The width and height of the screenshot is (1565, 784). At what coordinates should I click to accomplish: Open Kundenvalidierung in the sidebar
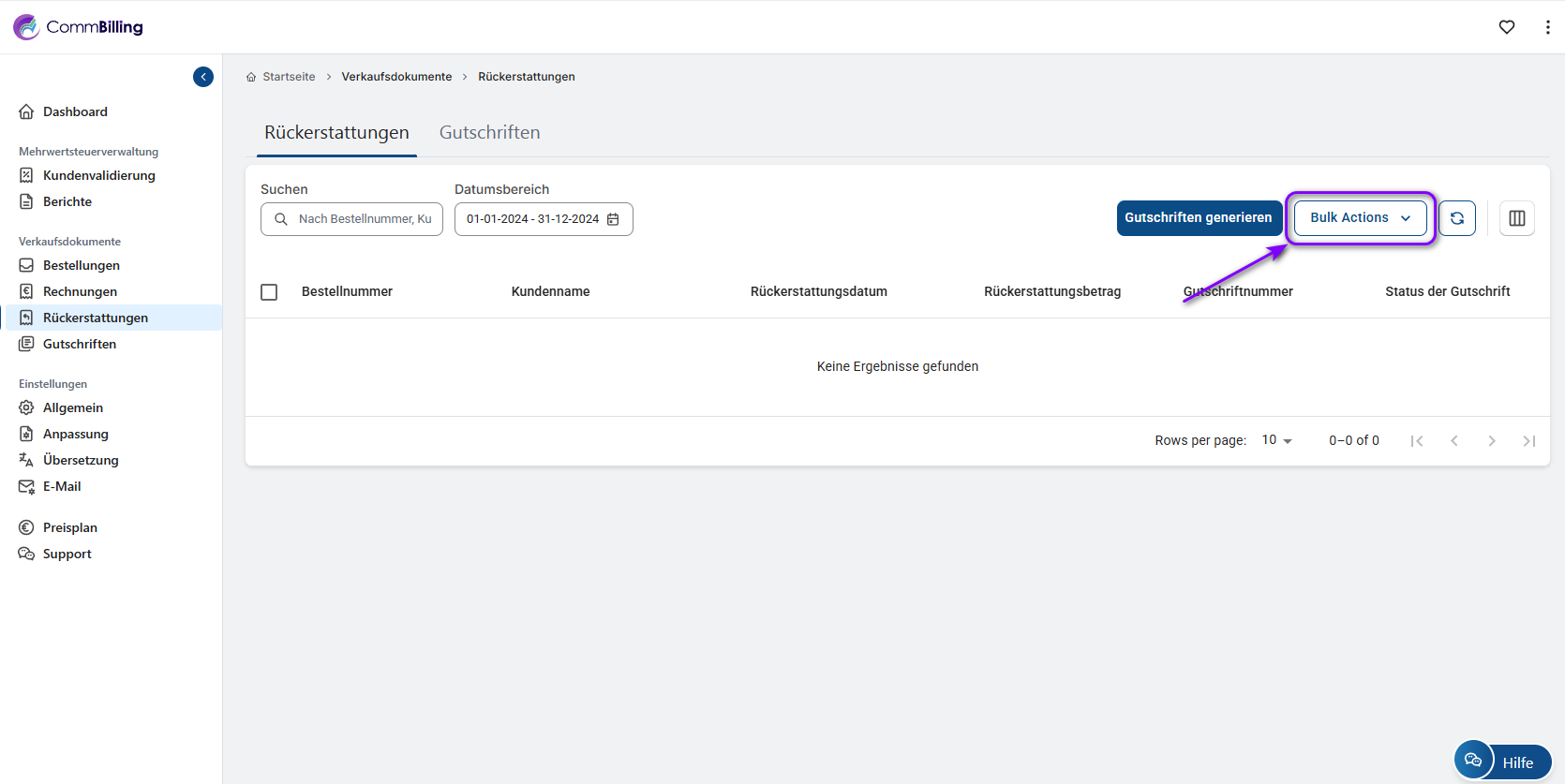coord(98,175)
